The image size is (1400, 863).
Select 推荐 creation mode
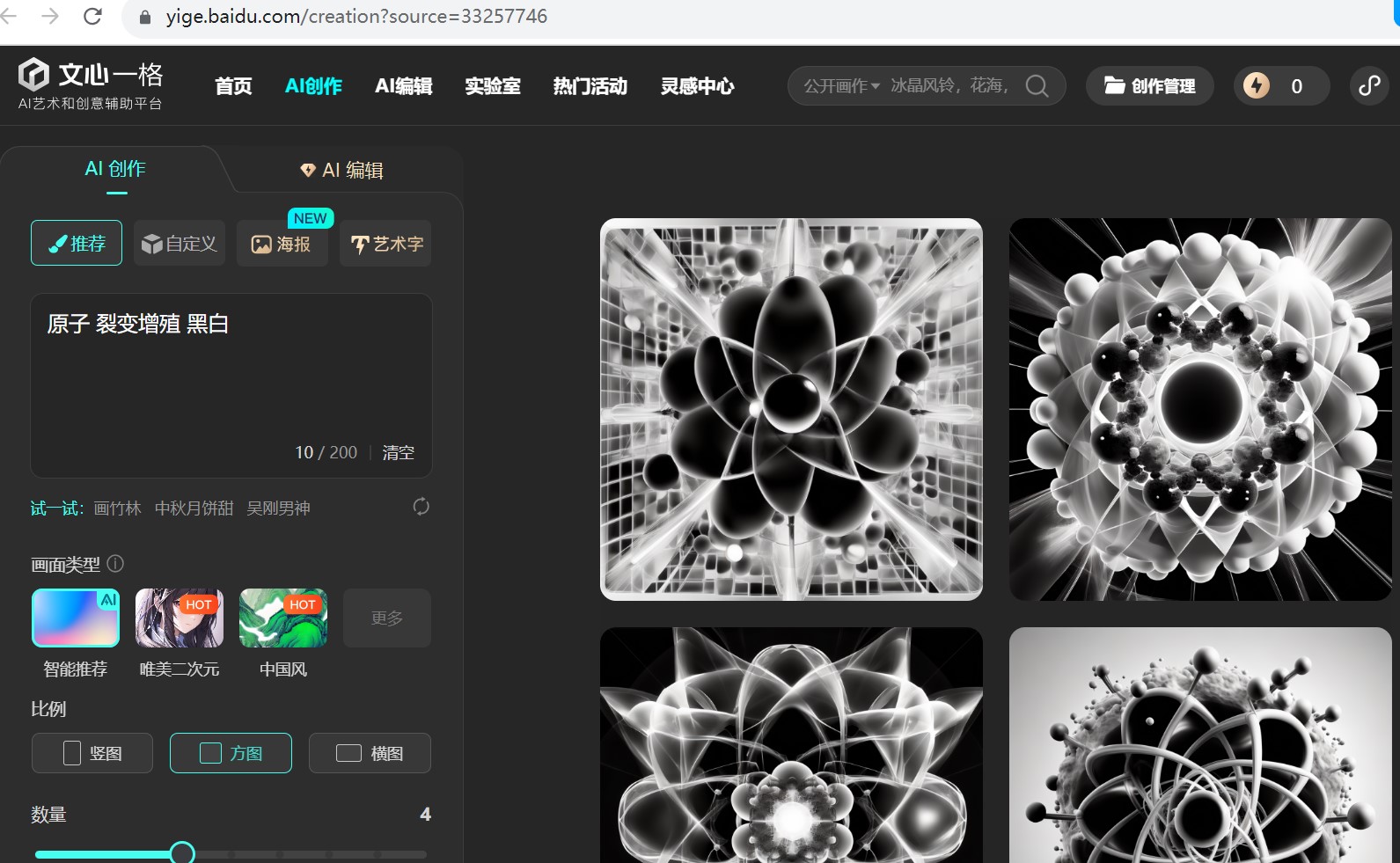pos(77,243)
